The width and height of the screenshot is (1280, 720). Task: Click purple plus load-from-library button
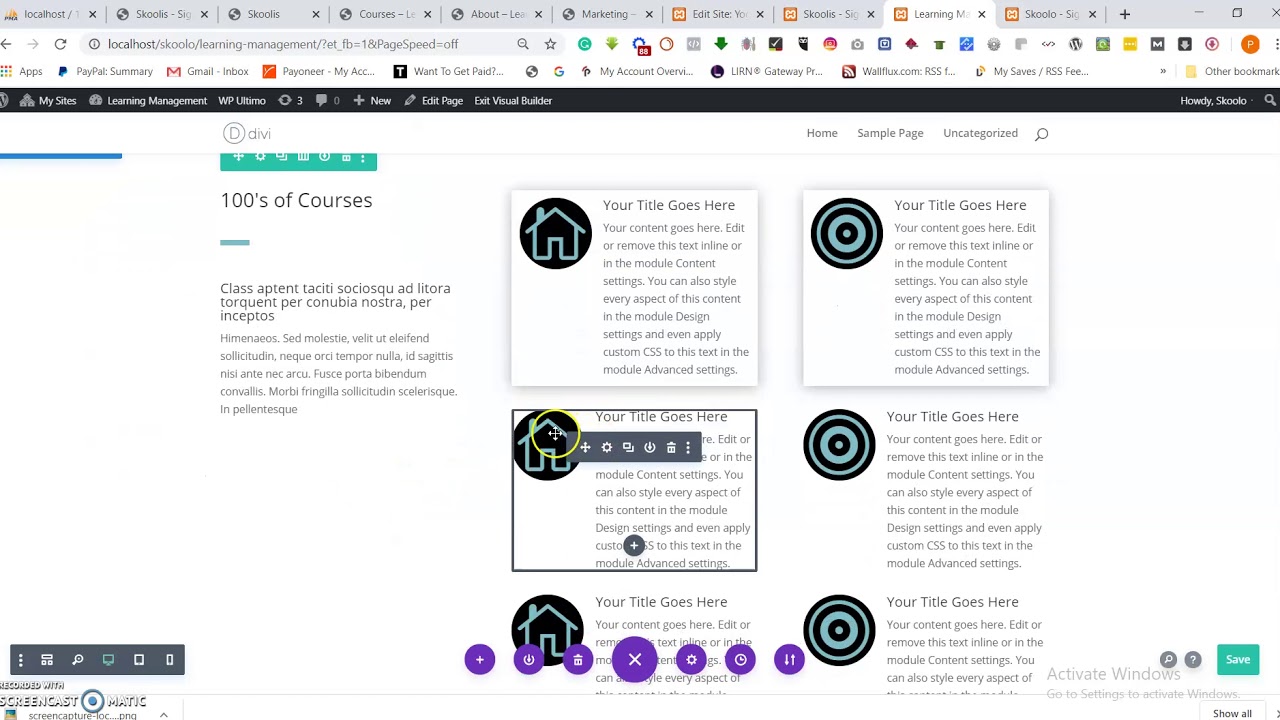tap(480, 660)
